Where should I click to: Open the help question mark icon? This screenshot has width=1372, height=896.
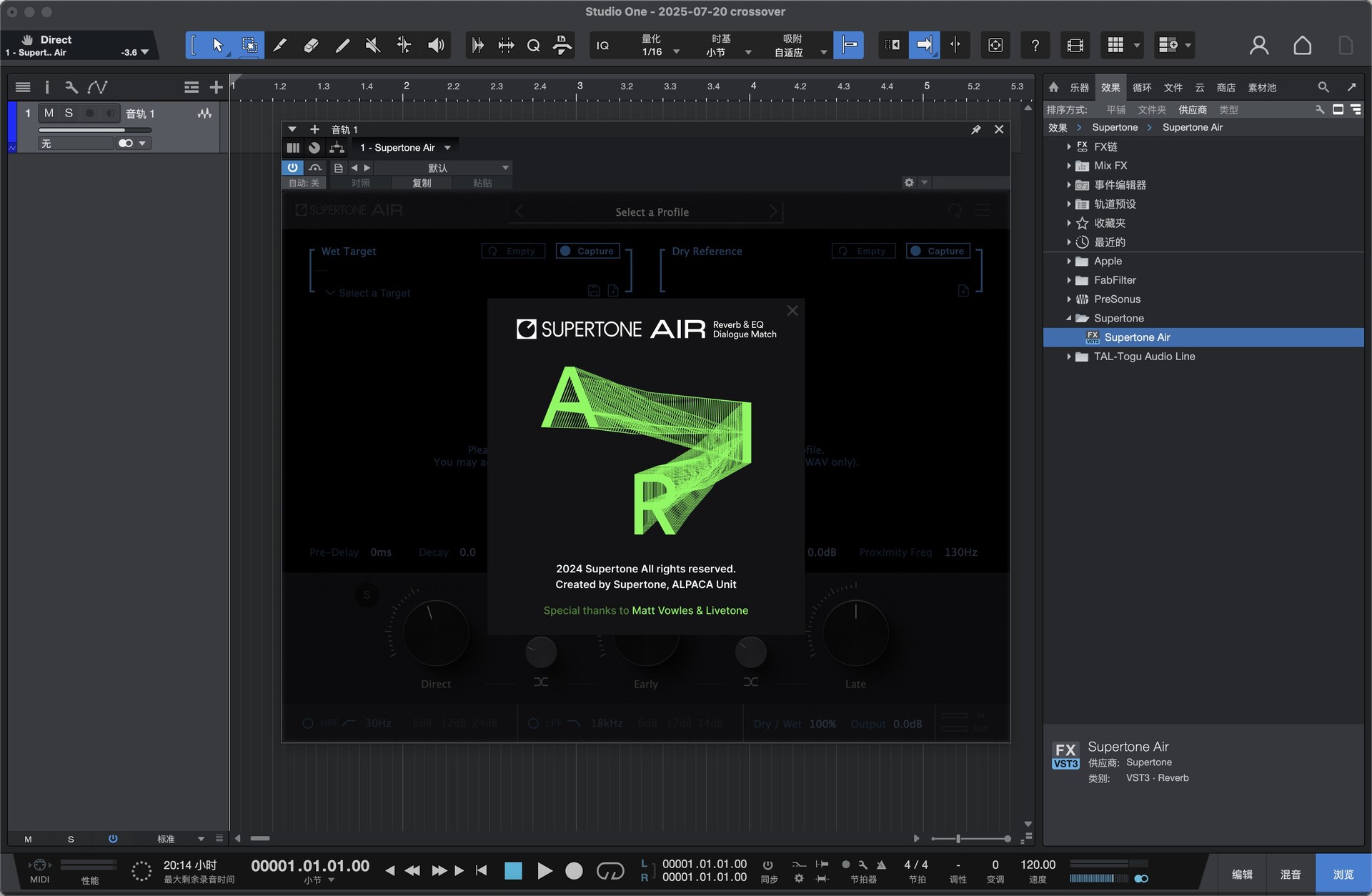pos(1035,46)
